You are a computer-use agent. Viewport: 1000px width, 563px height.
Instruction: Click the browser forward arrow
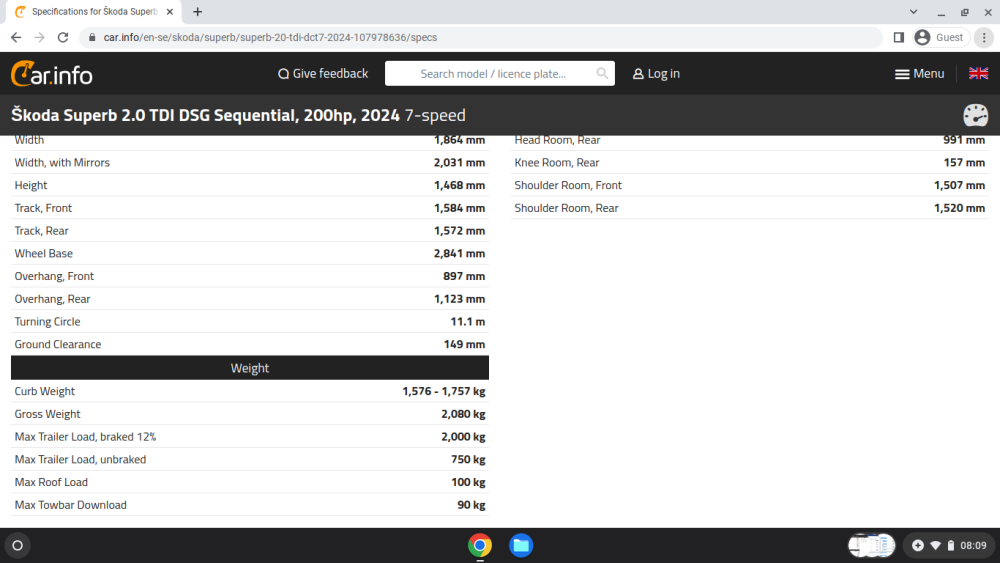point(40,38)
